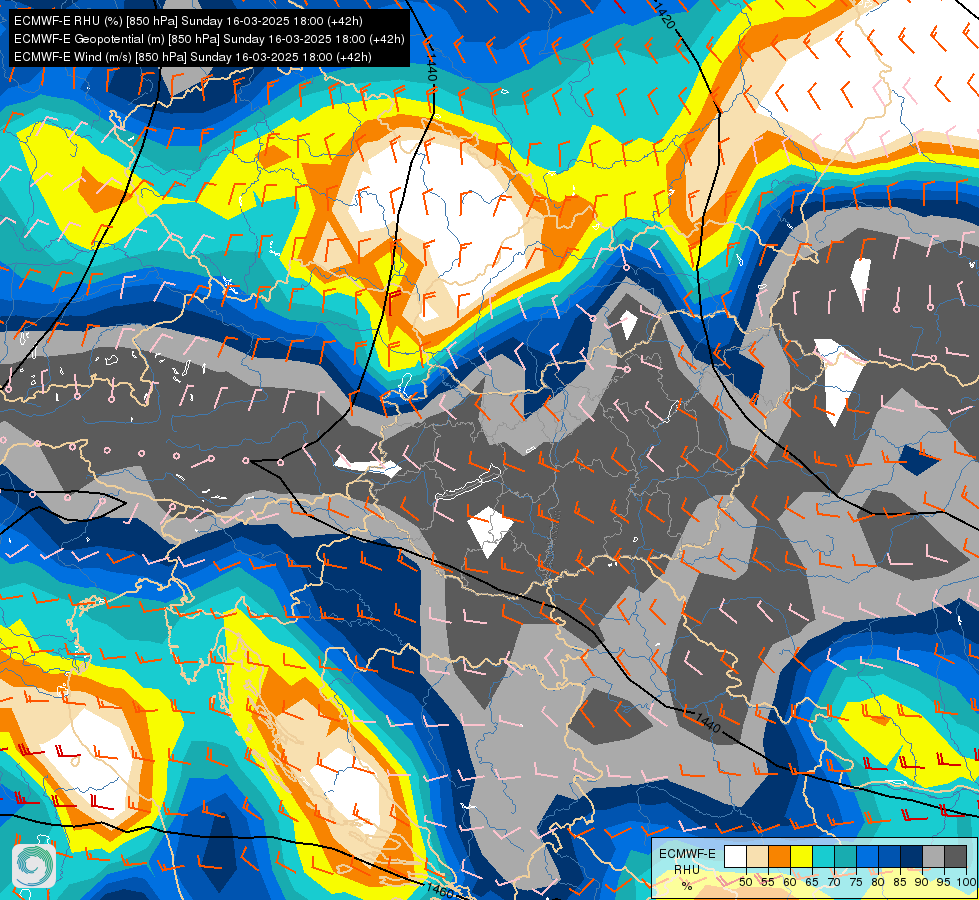Click the legend label 85
This screenshot has height=900, width=979.
pos(900,882)
